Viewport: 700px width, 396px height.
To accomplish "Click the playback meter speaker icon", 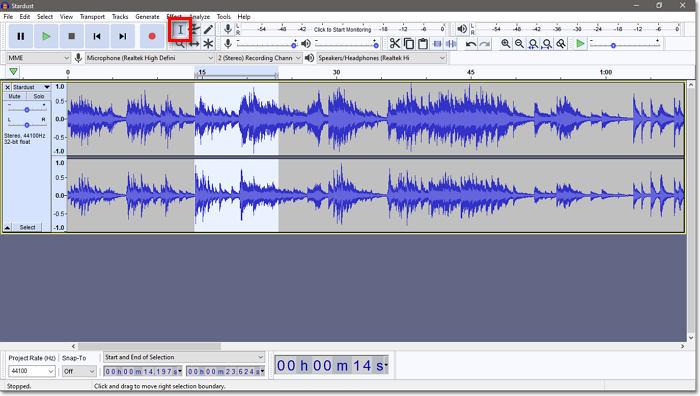I will click(x=462, y=29).
